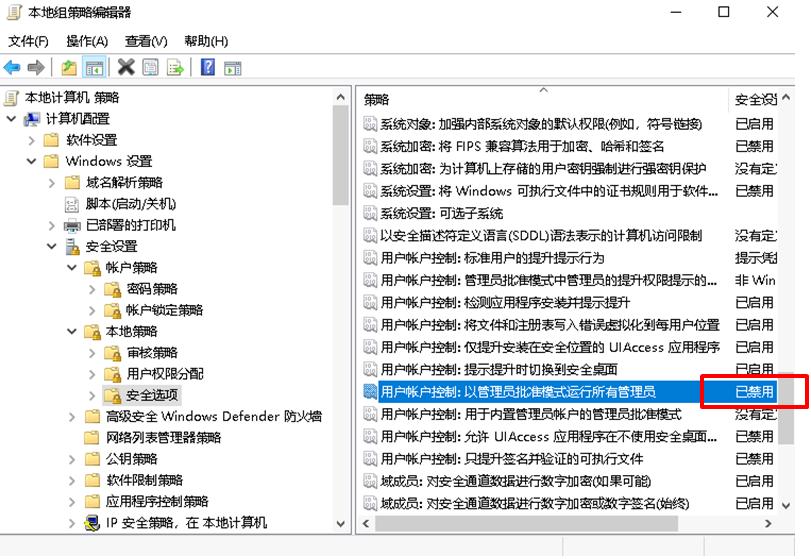This screenshot has height=559, width=811.
Task: Collapse the 计算机配置 node
Action: tap(11, 118)
